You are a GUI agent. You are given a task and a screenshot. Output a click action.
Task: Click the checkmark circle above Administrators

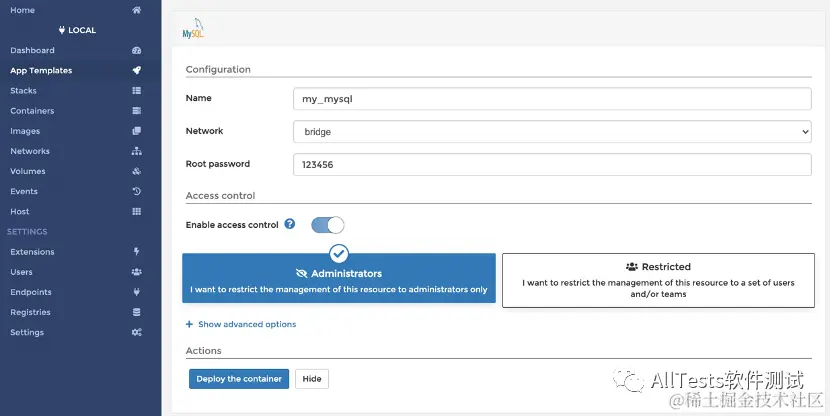tap(339, 254)
